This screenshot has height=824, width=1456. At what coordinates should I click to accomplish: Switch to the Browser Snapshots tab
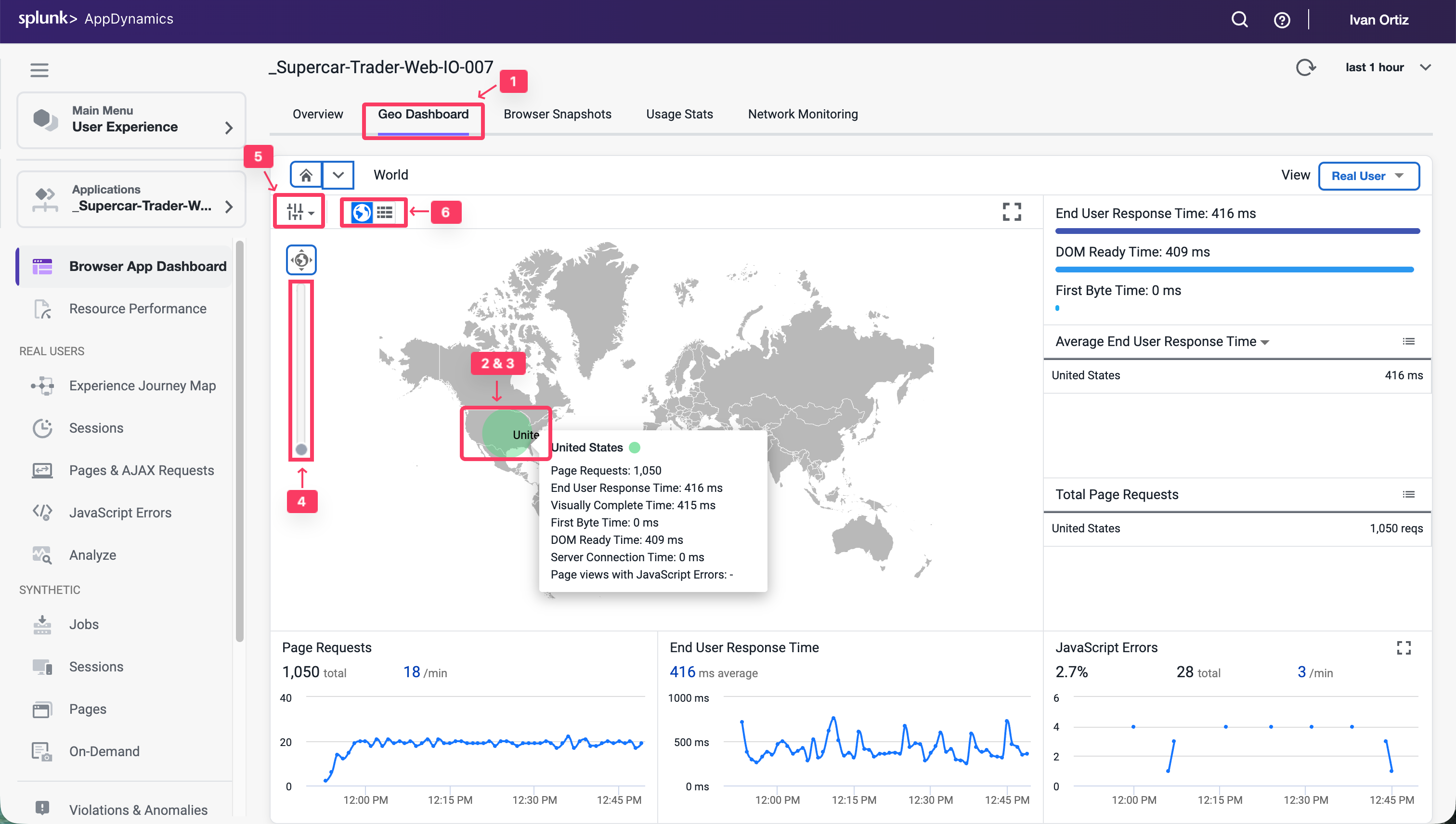[557, 115]
